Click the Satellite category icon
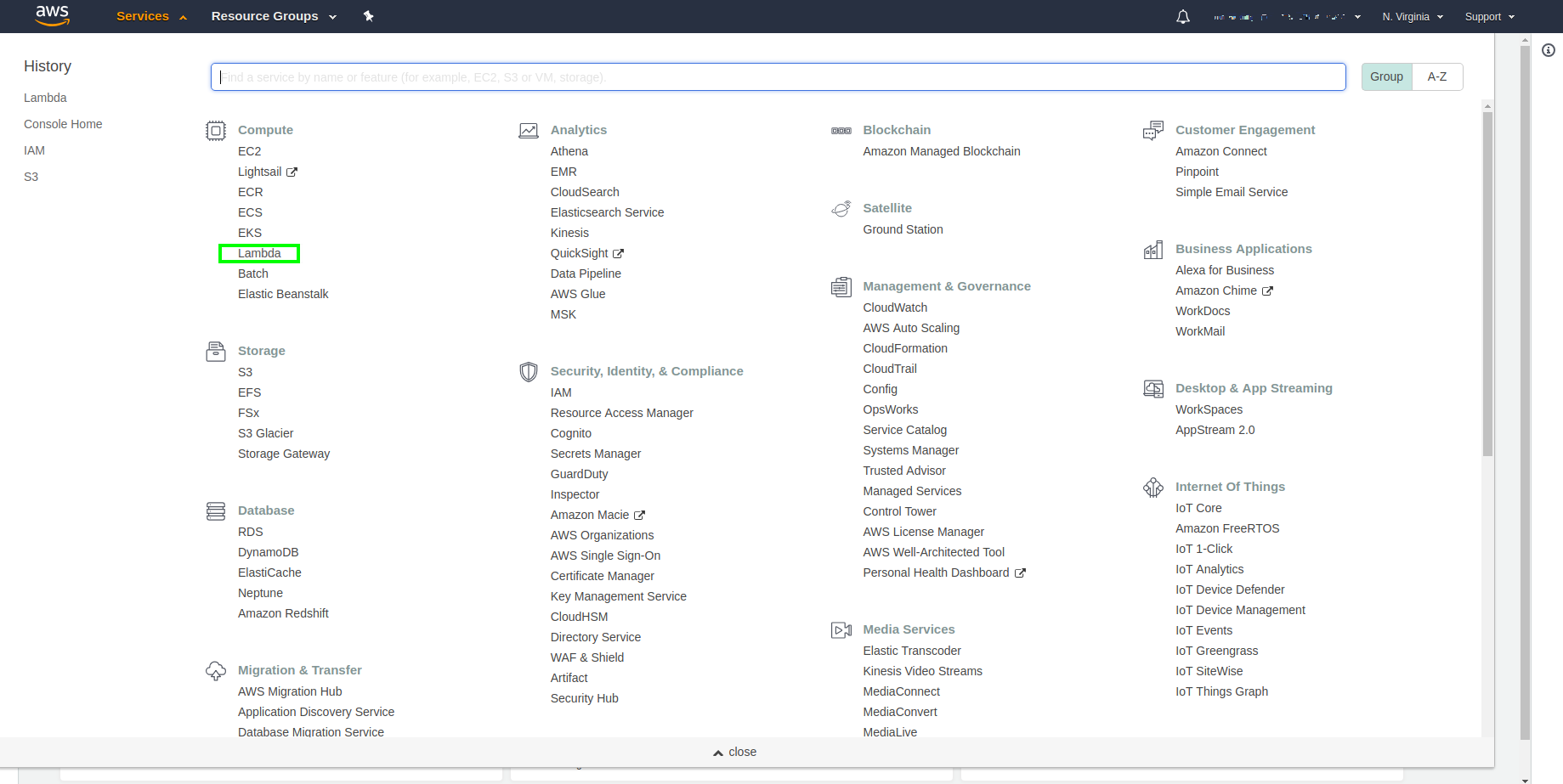Image resolution: width=1563 pixels, height=784 pixels. (841, 208)
